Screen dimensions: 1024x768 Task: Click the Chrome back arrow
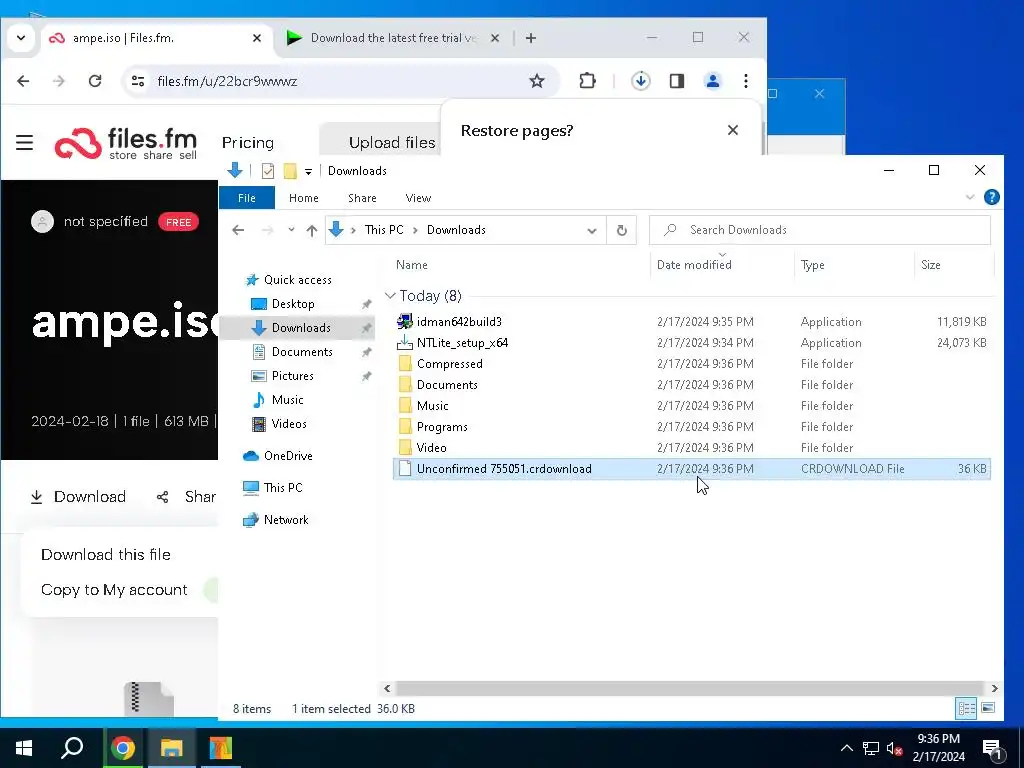coord(23,81)
